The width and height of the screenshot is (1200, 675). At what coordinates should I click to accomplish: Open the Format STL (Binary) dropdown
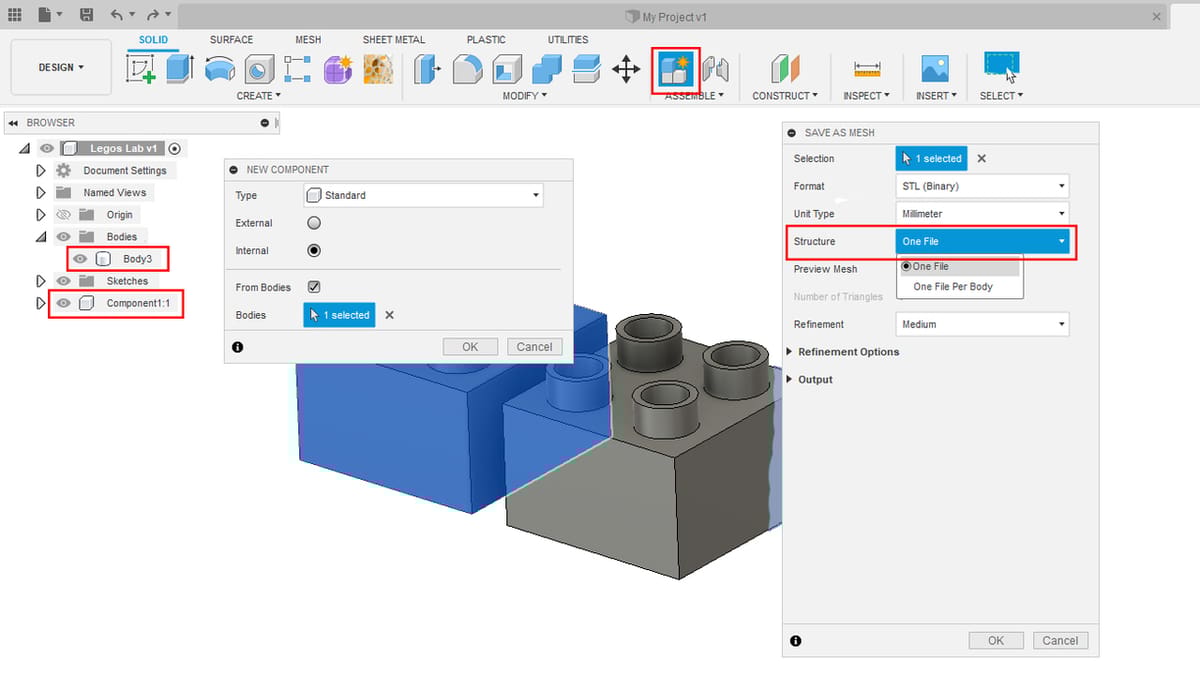982,186
